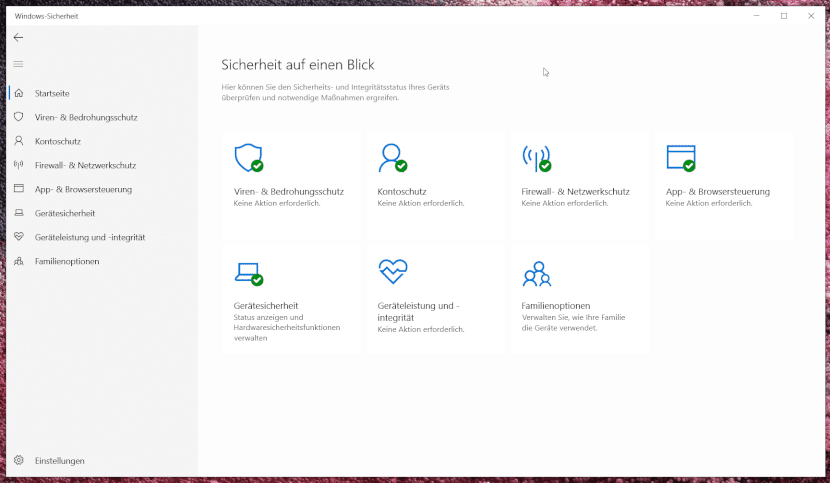Click the large shield icon for Viren- & Bedrohungsschutz
This screenshot has width=830, height=483.
coord(249,158)
